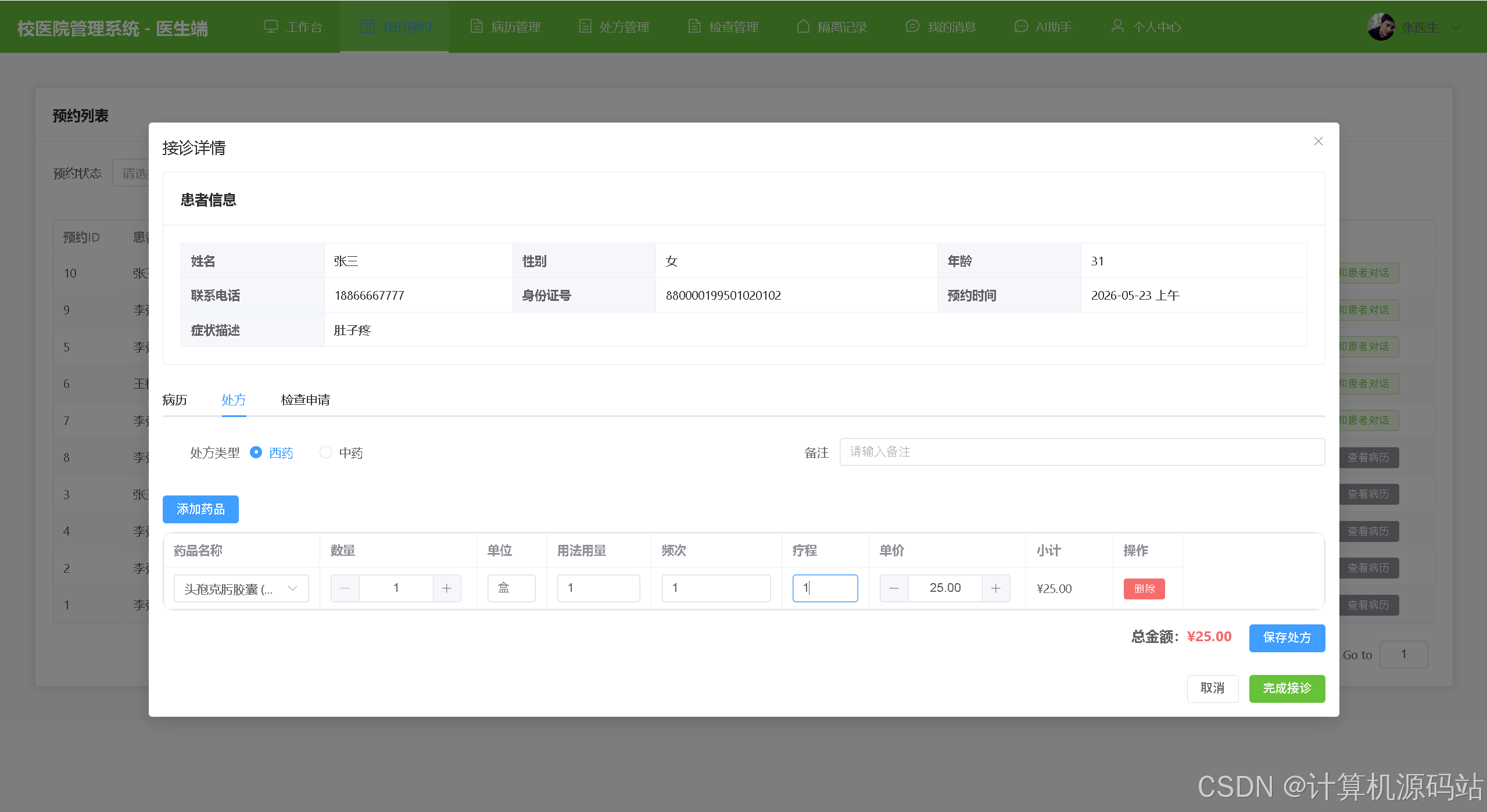Decrease the 单价 with the minus button
The image size is (1487, 812).
coord(894,588)
